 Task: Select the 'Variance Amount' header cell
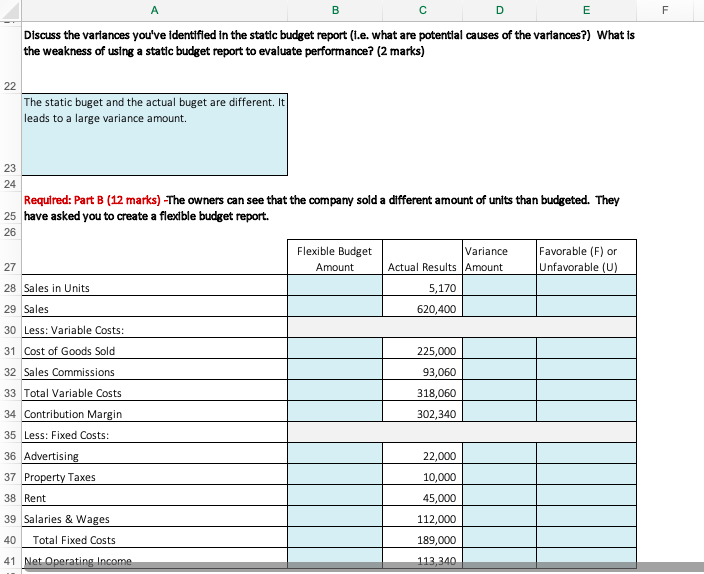(500, 257)
